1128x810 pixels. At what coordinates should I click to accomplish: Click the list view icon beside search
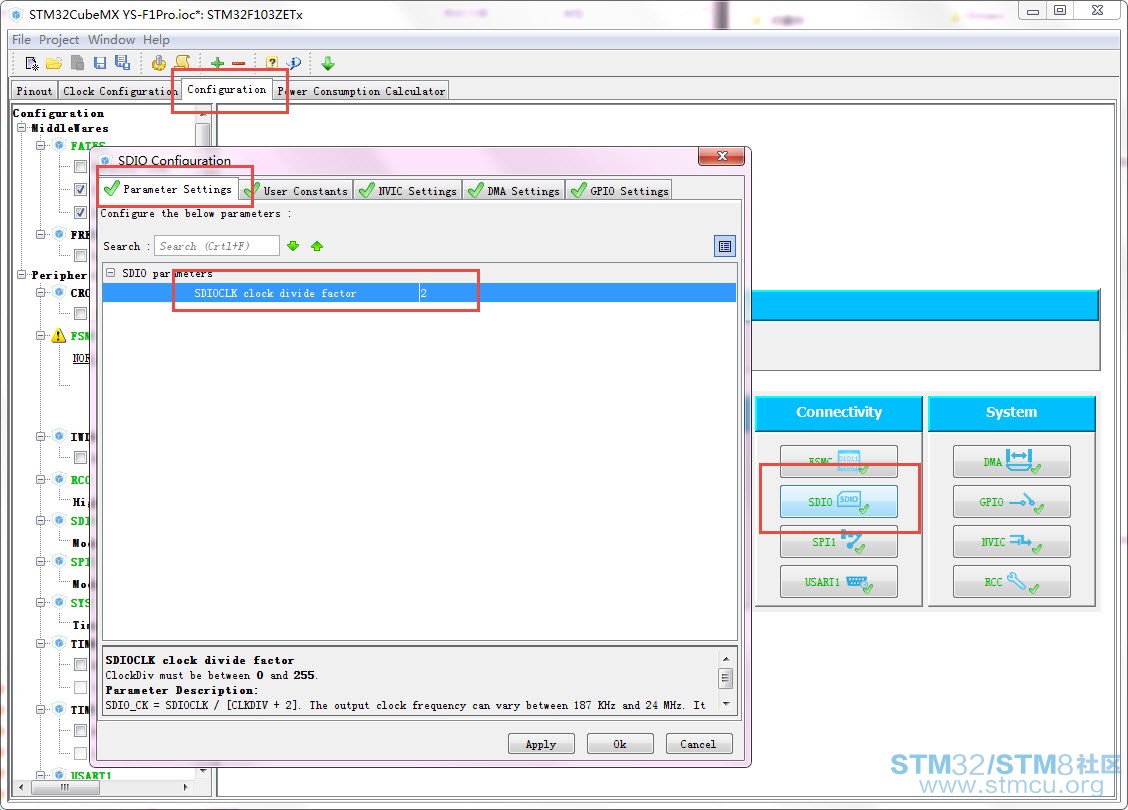[724, 246]
